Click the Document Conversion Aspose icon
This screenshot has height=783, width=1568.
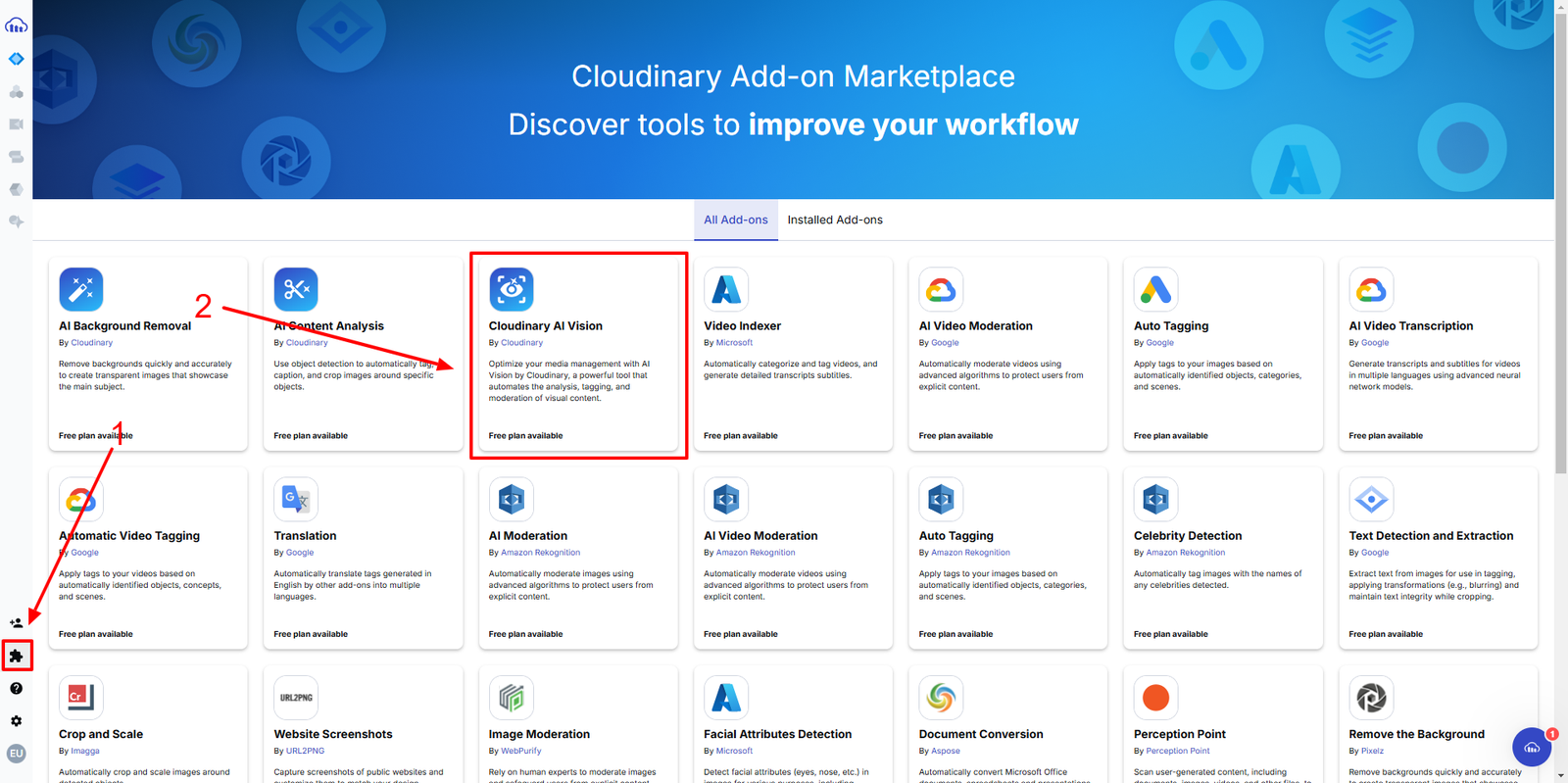[x=941, y=697]
